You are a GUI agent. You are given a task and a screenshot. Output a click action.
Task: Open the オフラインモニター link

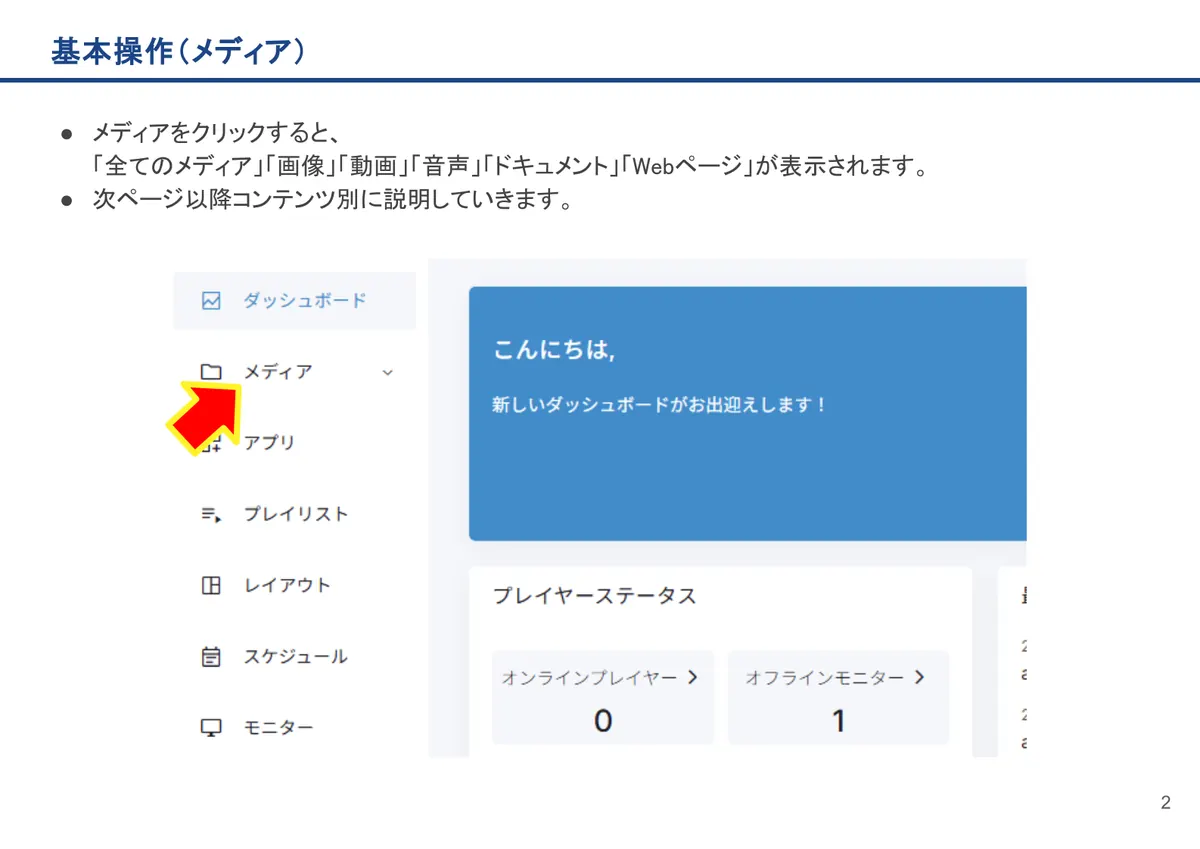[824, 678]
